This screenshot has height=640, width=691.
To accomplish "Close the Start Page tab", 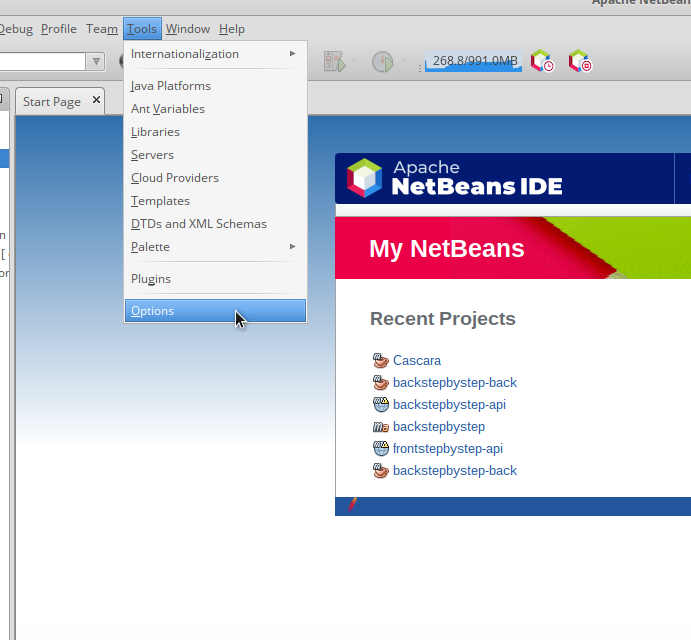I will [x=96, y=100].
